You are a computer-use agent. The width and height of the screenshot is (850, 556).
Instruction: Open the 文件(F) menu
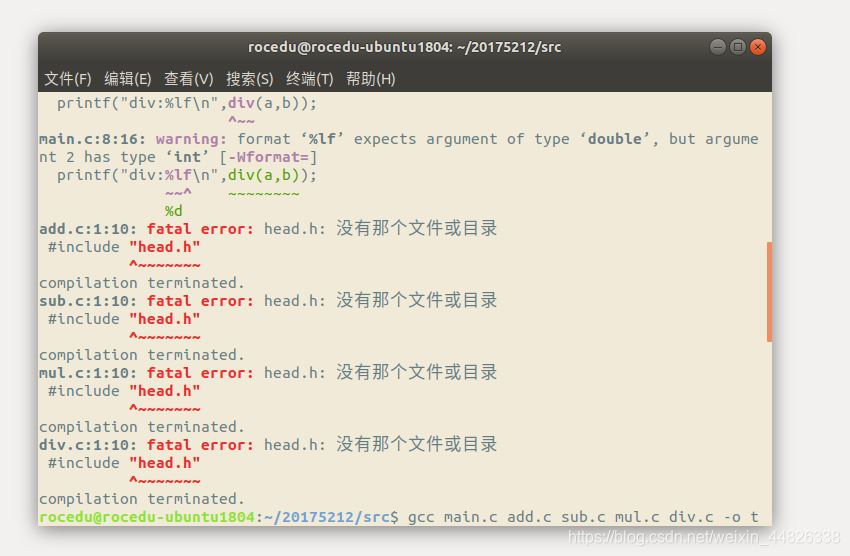tap(68, 79)
